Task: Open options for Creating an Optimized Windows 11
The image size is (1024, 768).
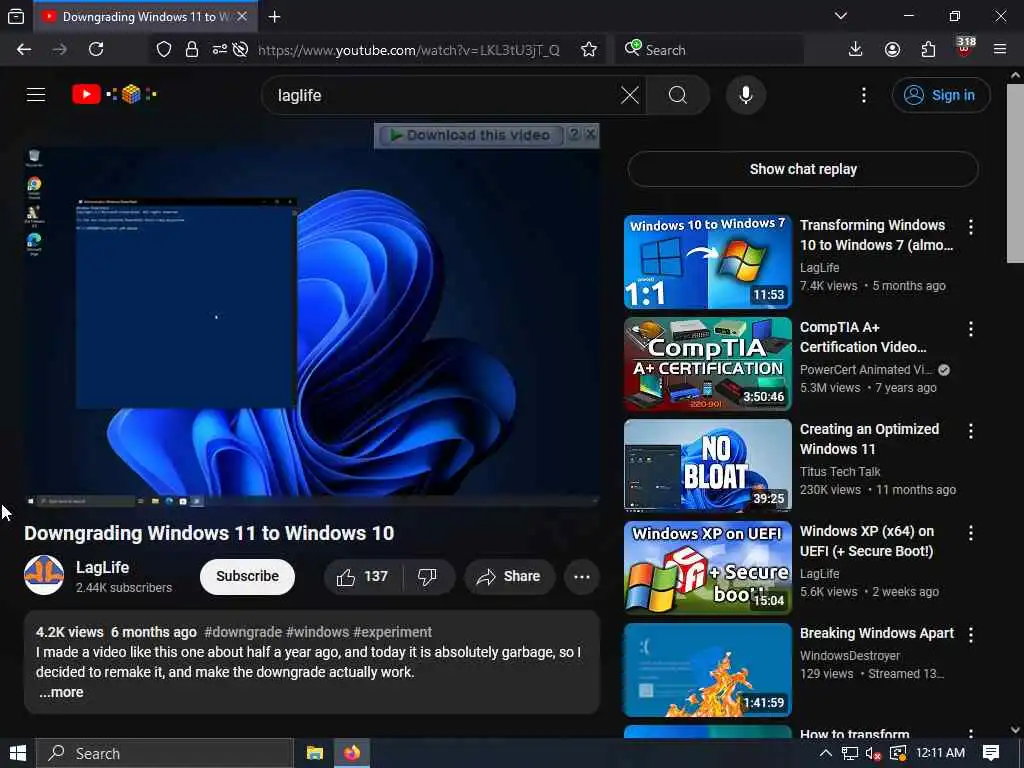Action: tap(971, 430)
